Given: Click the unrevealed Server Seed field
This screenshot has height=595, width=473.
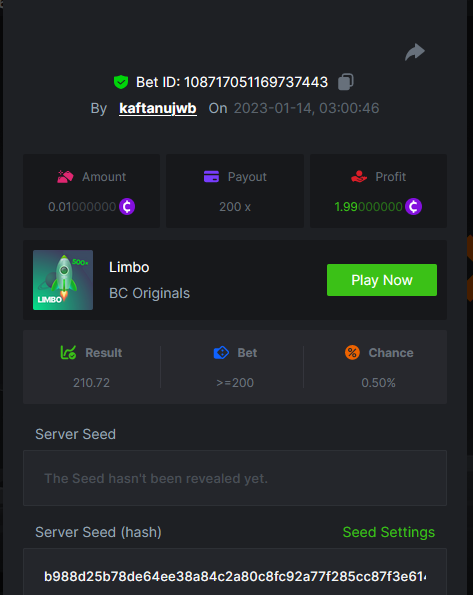Looking at the screenshot, I should coord(235,478).
